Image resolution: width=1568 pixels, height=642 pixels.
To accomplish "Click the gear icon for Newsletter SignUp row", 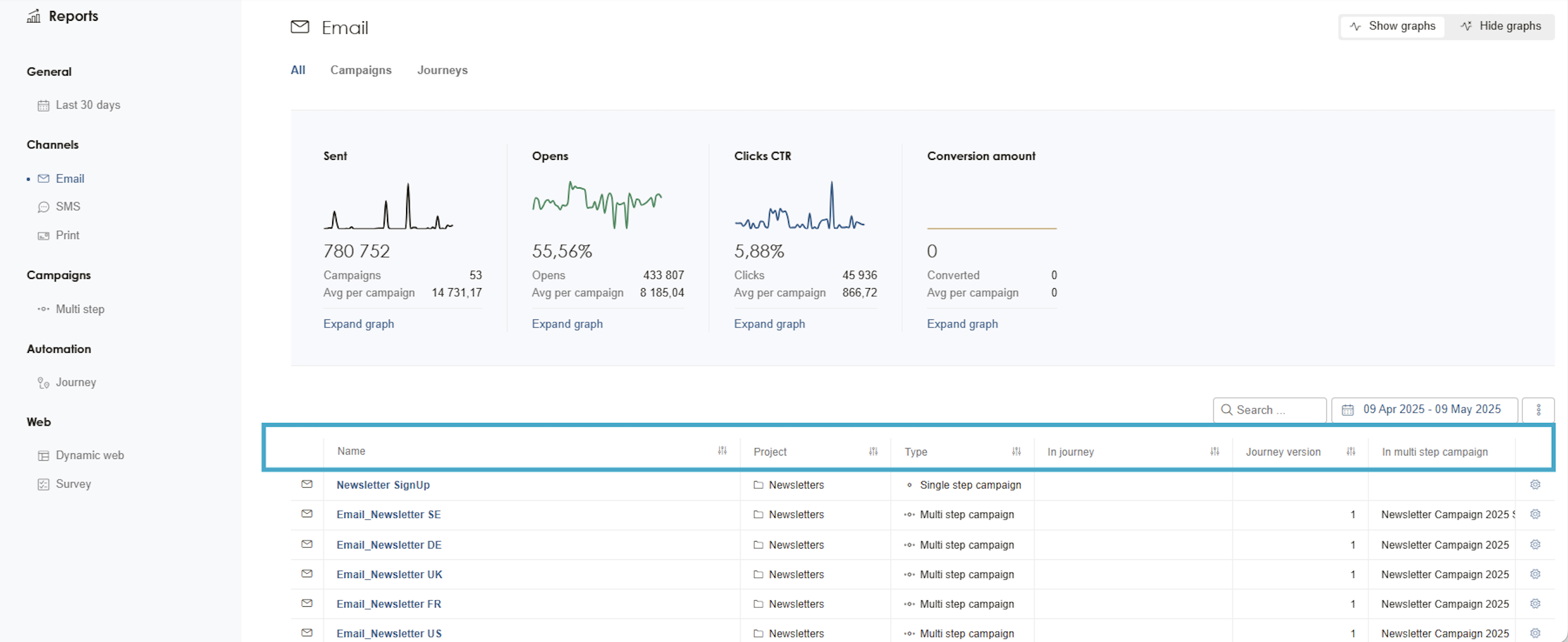I will coord(1534,484).
